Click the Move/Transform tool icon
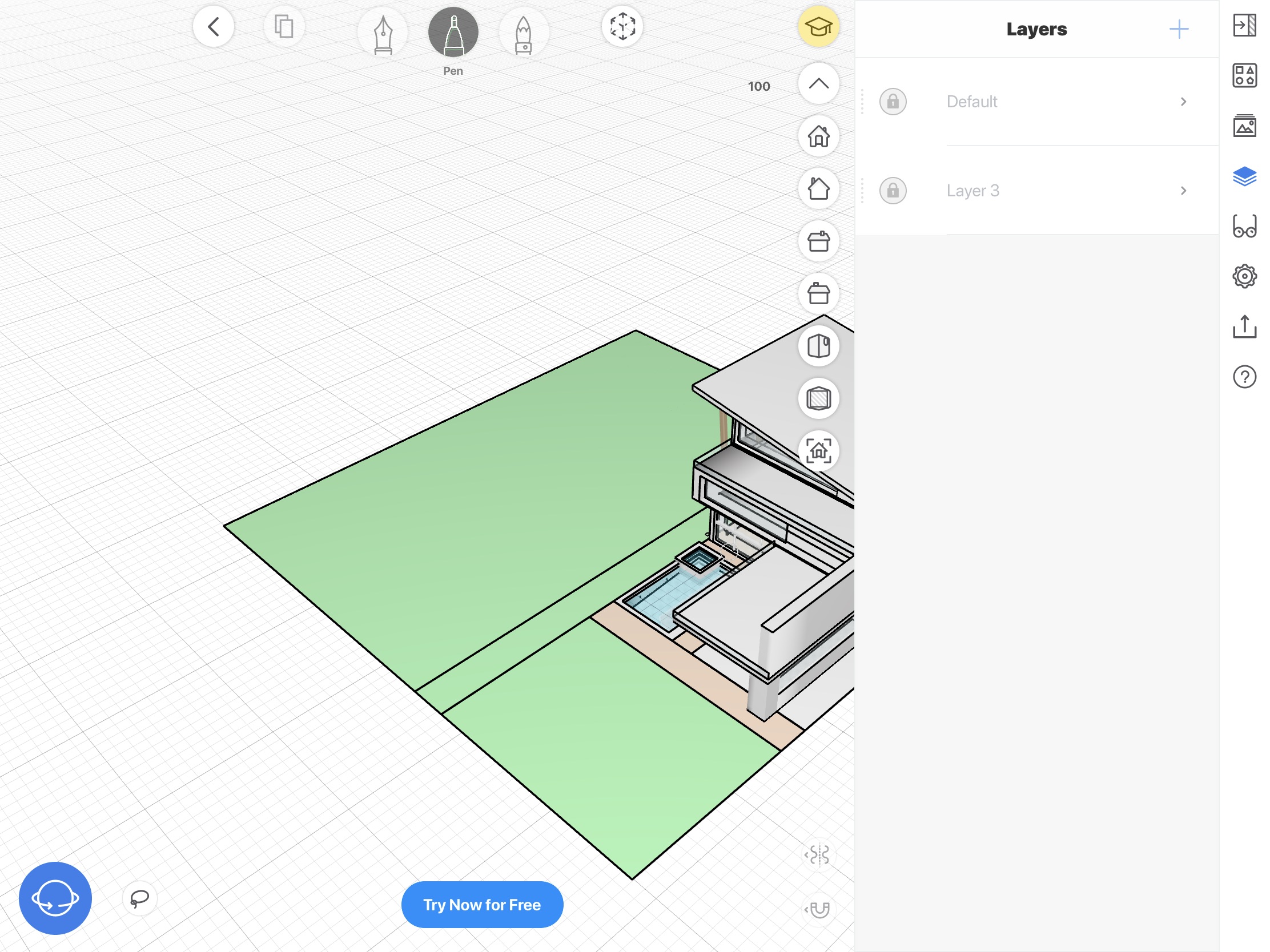This screenshot has height=952, width=1270. click(x=622, y=28)
